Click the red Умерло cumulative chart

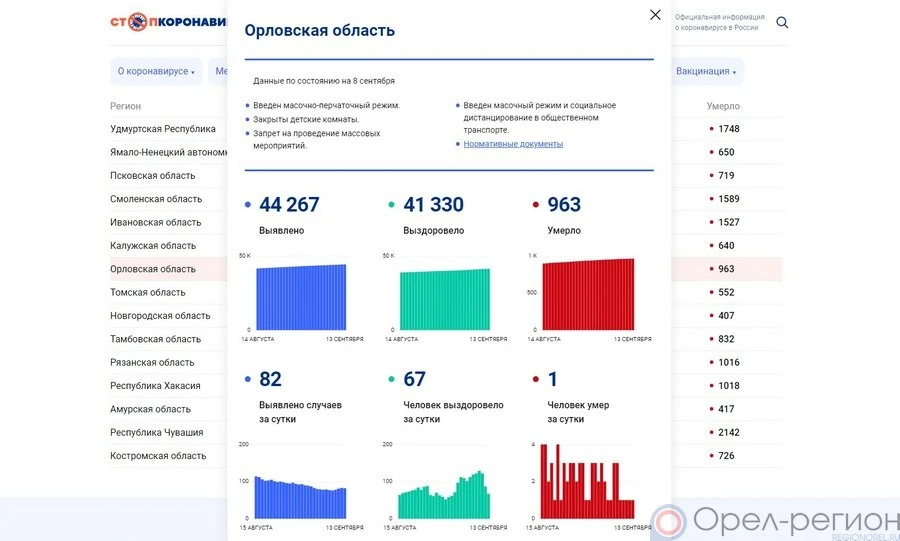click(x=589, y=295)
